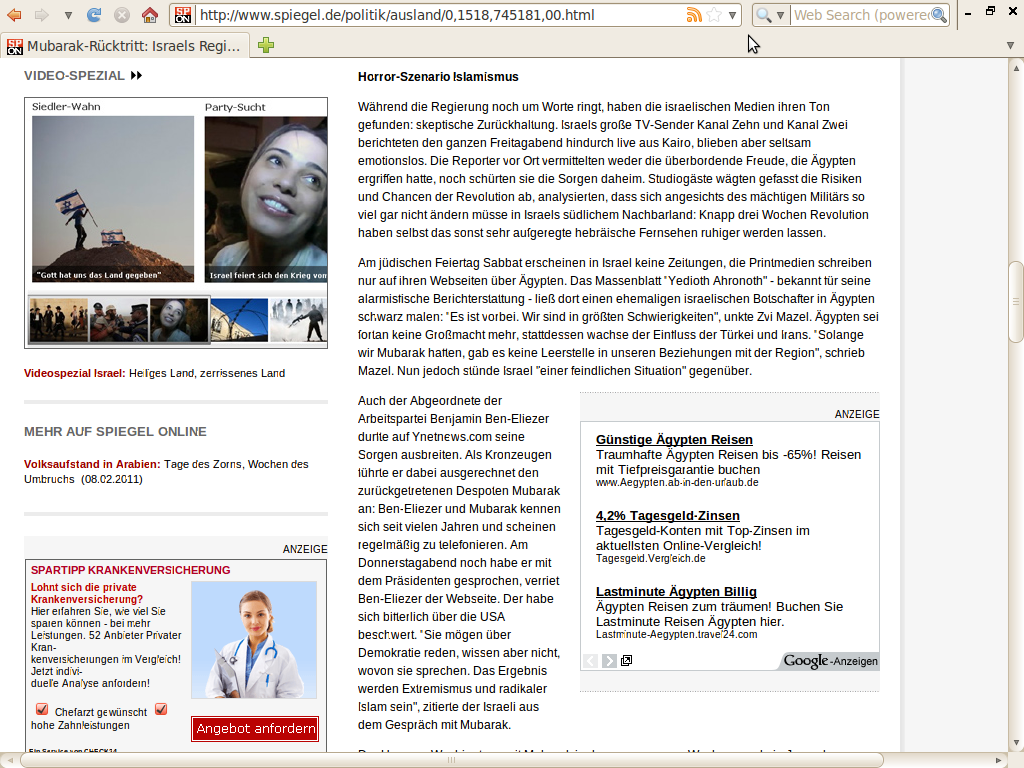Screen dimensions: 1024x768
Task: Open Lastminute Ägypten Billig ad link
Action: pyautogui.click(x=676, y=591)
